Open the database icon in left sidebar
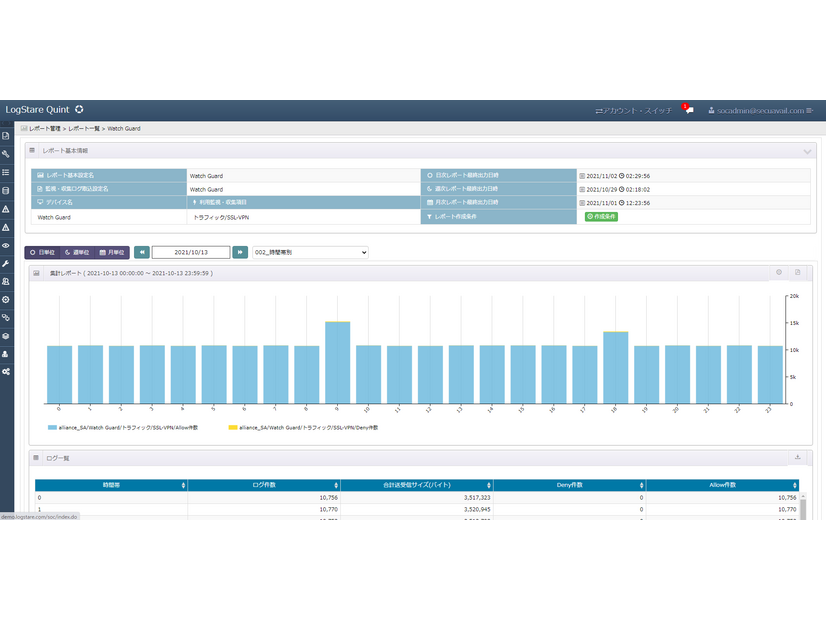The width and height of the screenshot is (826, 620). tap(6, 190)
